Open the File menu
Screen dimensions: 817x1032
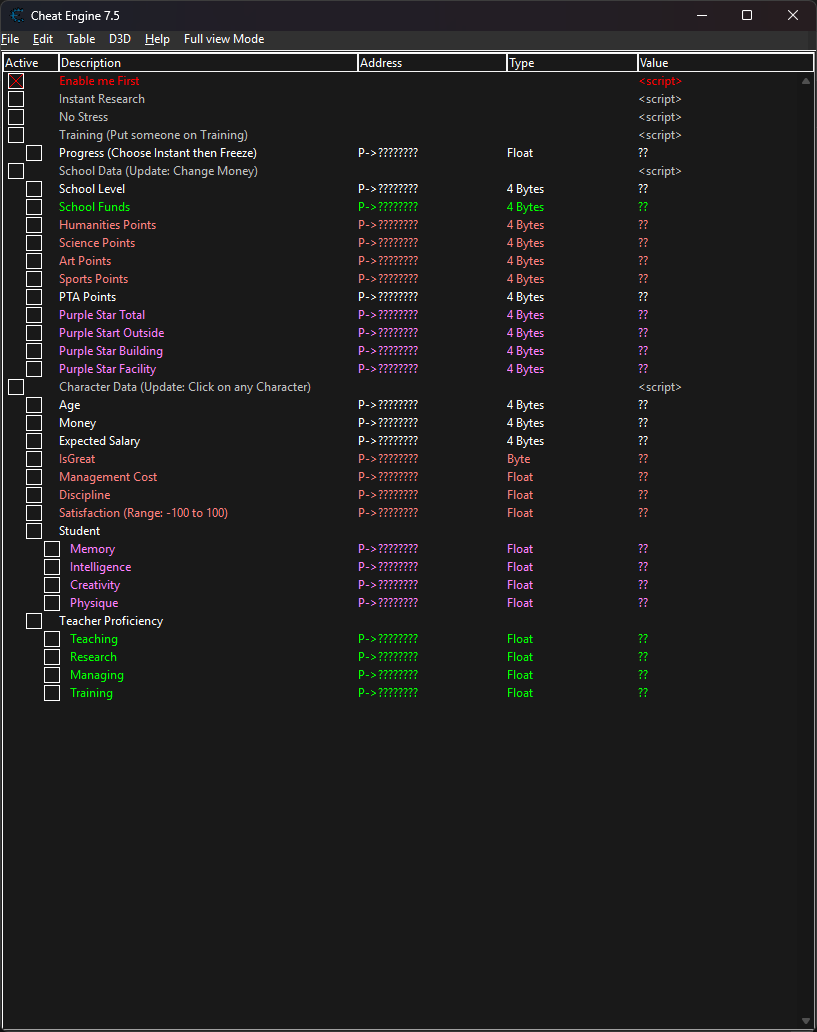tap(10, 39)
